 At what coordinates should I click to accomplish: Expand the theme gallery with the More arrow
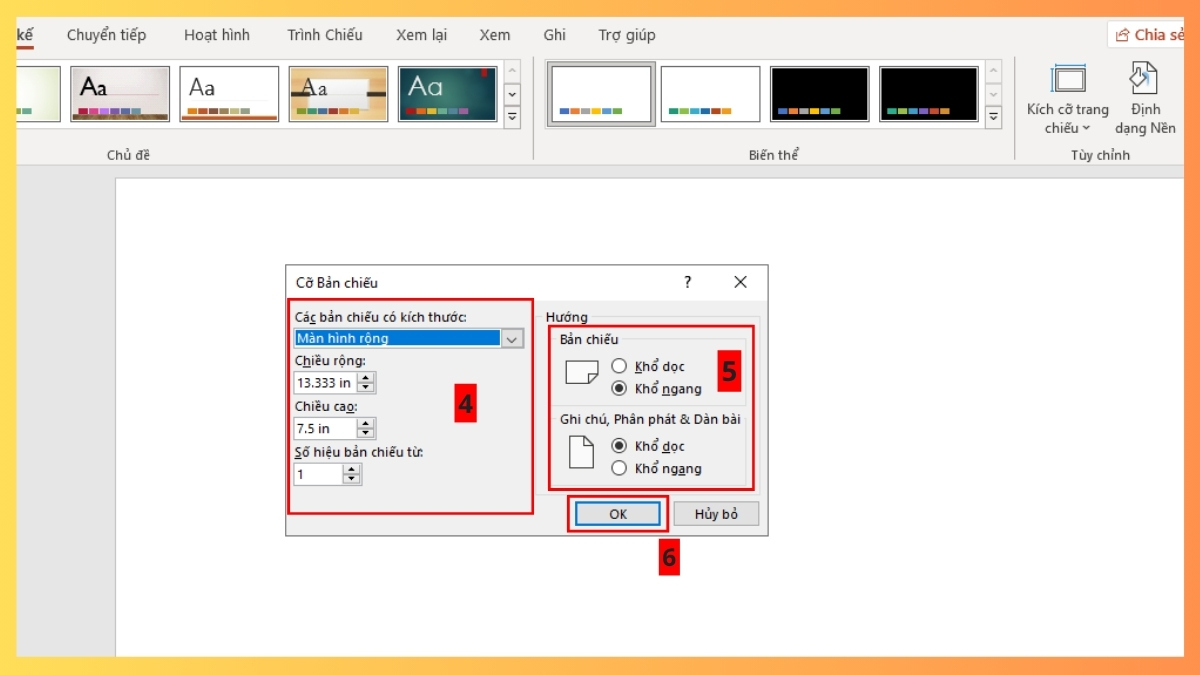[512, 116]
